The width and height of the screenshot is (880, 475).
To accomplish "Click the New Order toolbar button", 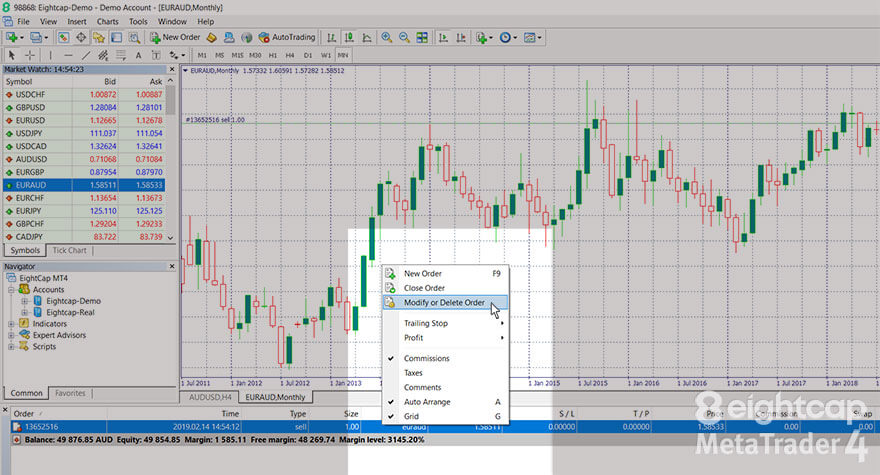I will [x=175, y=38].
